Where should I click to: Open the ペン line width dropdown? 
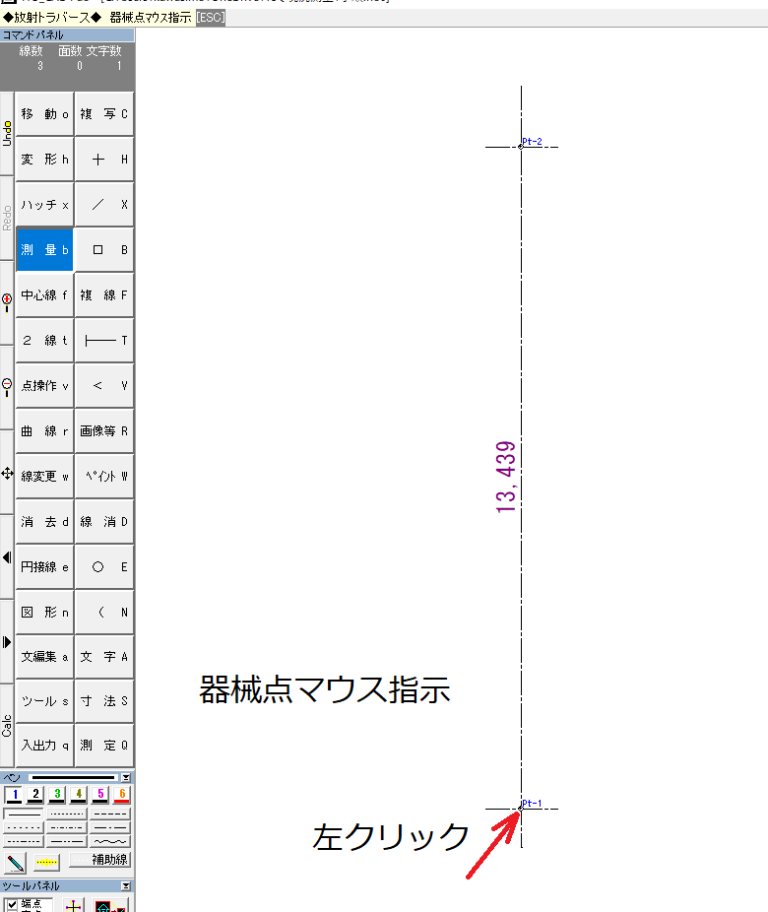point(126,777)
